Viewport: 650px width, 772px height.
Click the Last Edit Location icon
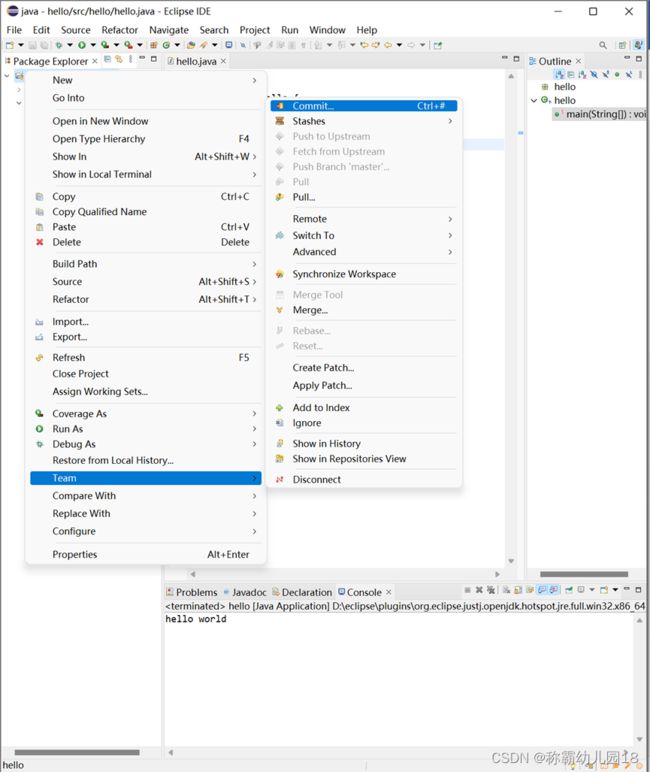click(x=364, y=45)
